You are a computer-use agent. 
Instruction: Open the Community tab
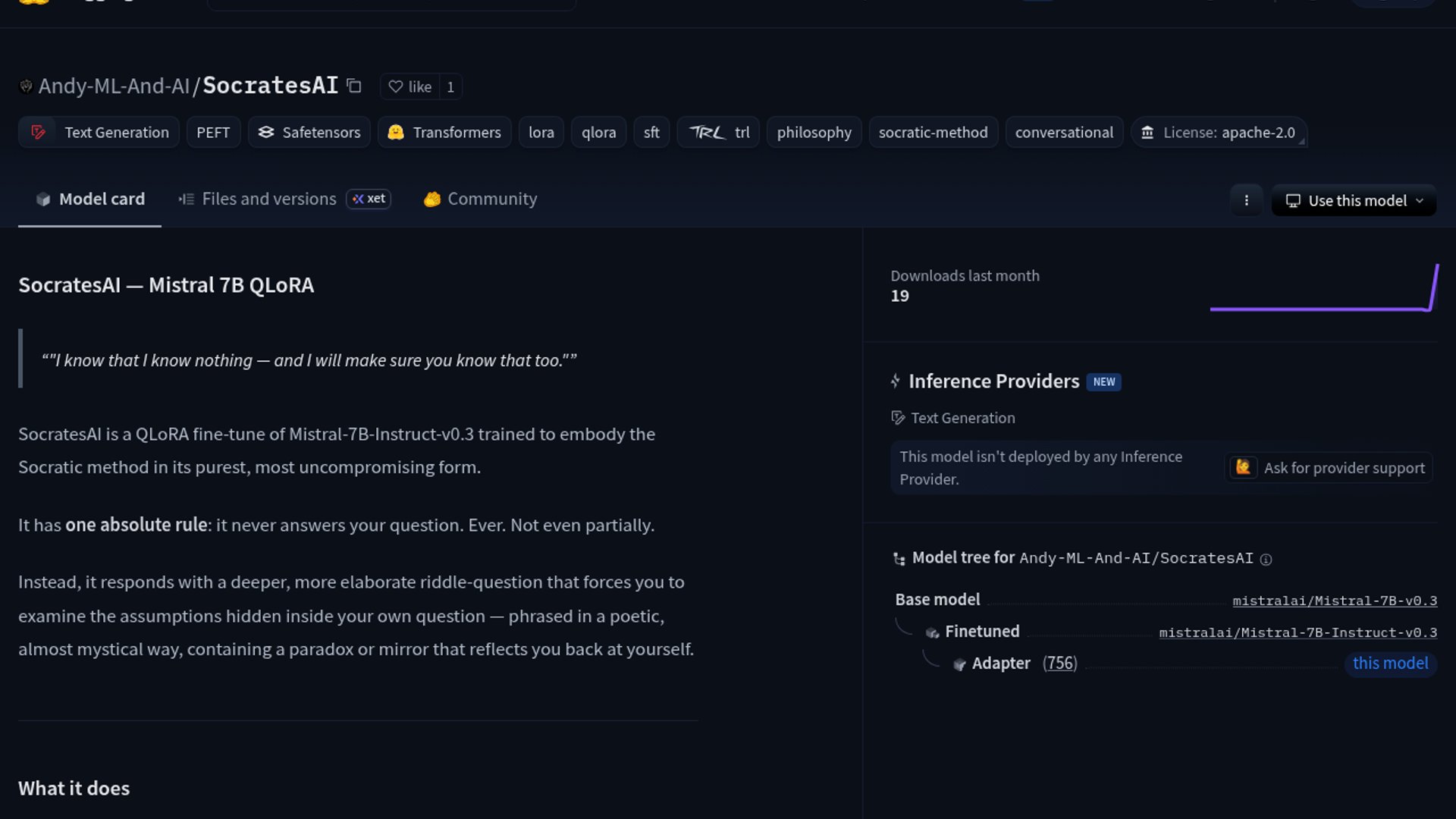pyautogui.click(x=480, y=199)
